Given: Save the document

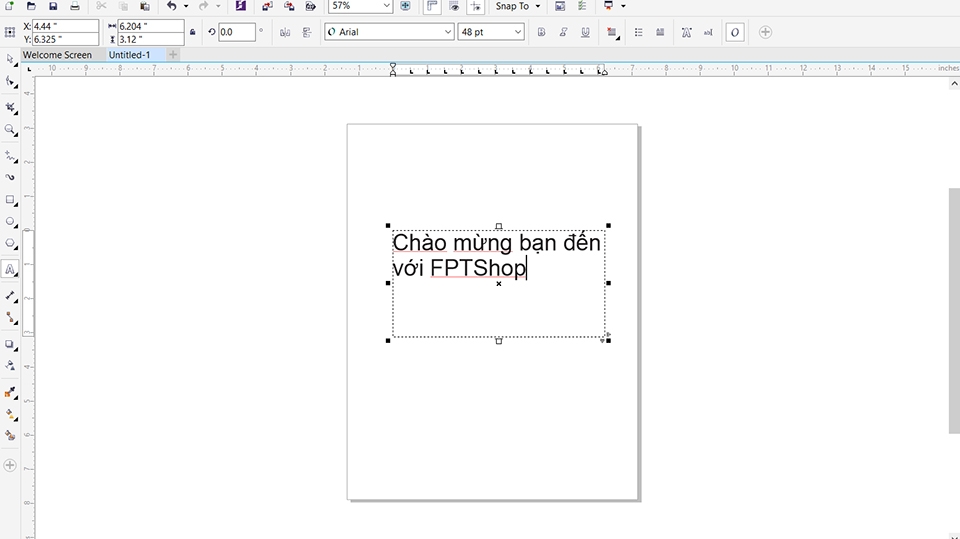Looking at the screenshot, I should pyautogui.click(x=53, y=6).
